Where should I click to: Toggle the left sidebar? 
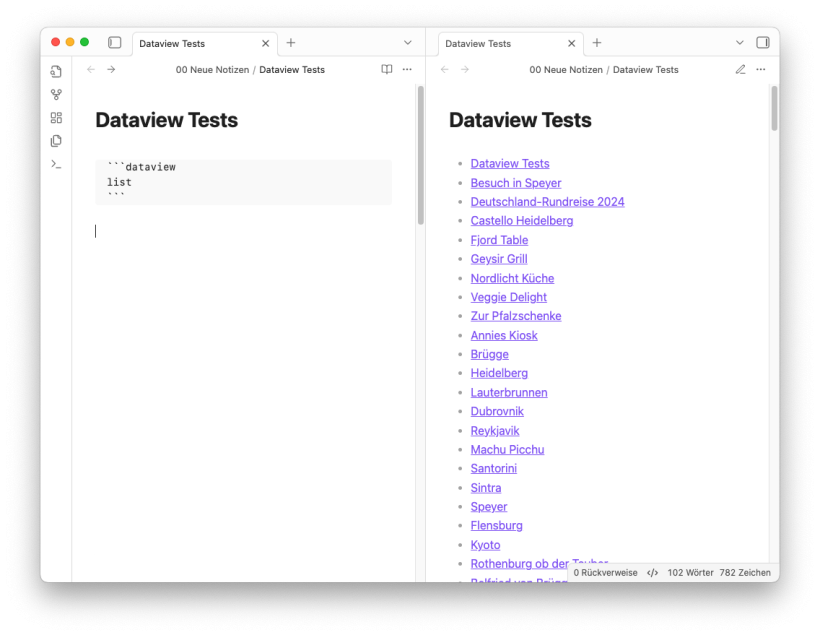pos(115,42)
